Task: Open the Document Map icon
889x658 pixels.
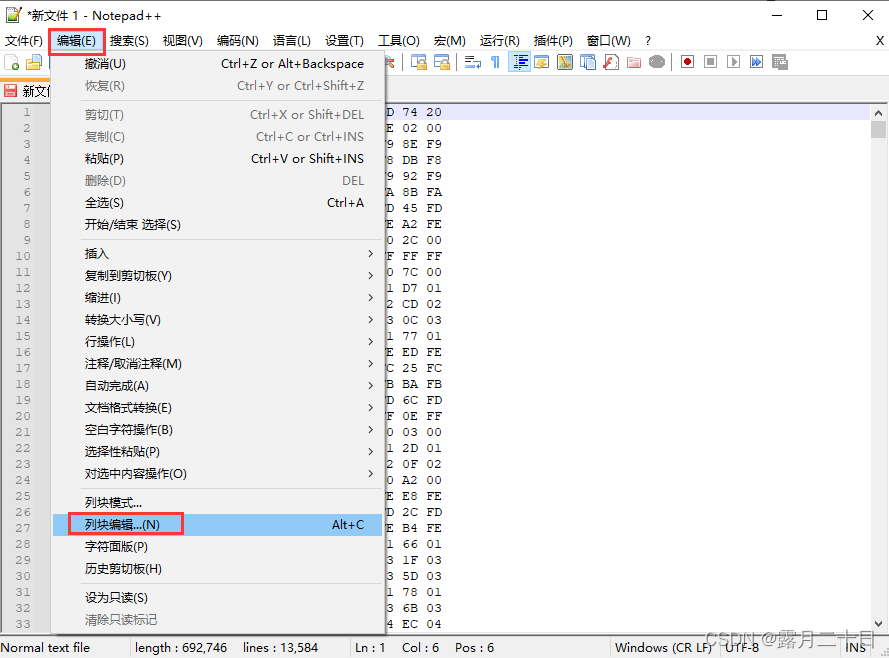Action: point(565,62)
